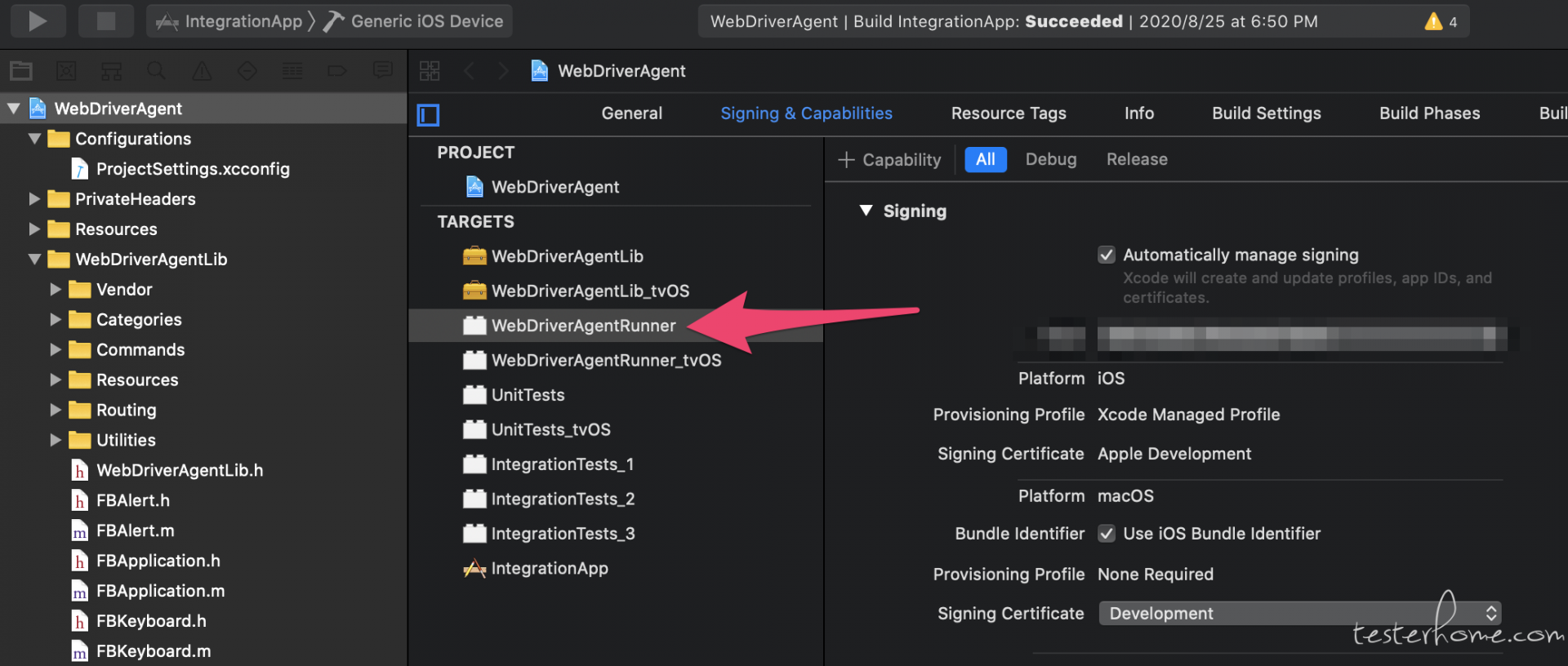Add a new Capability

tap(890, 160)
